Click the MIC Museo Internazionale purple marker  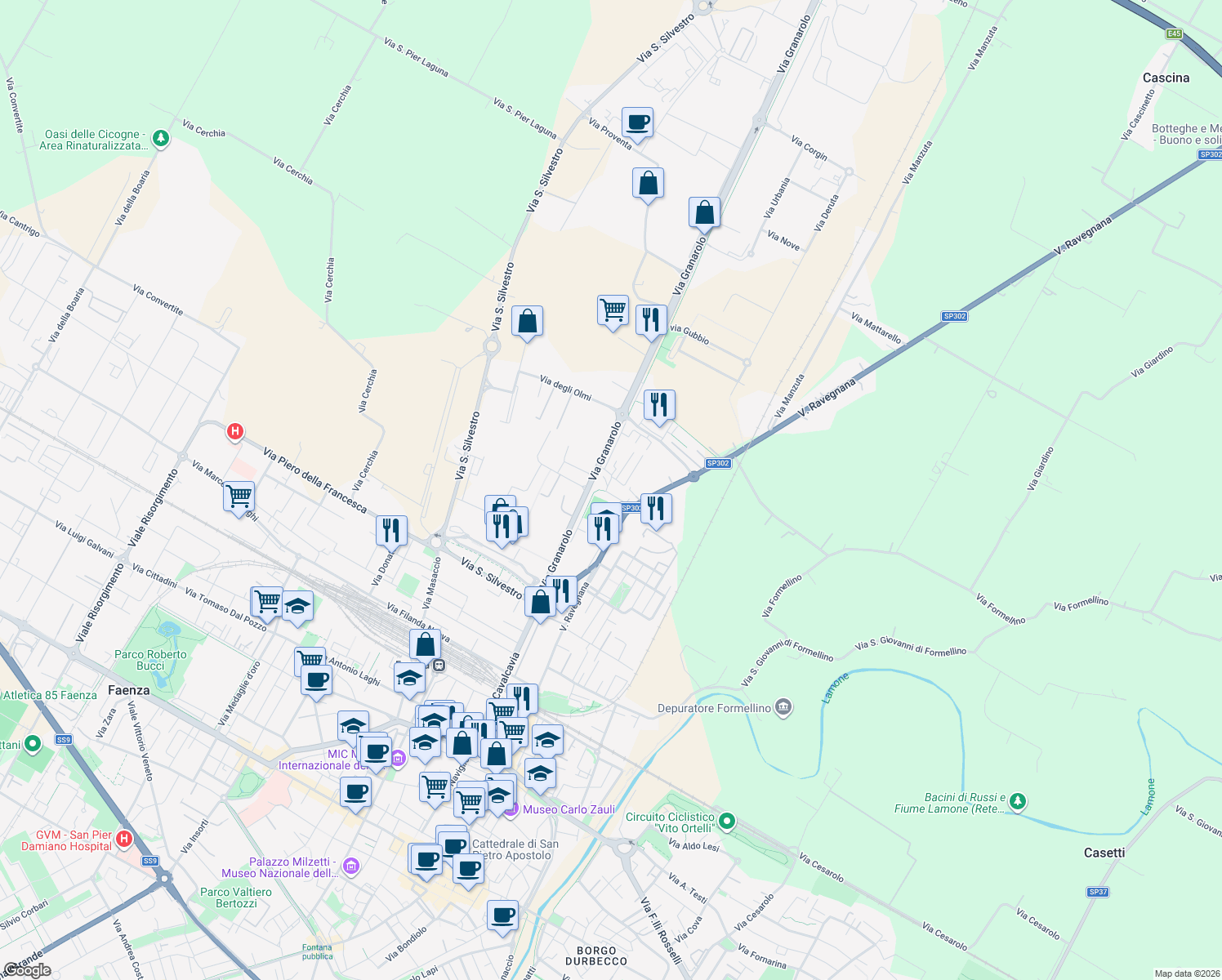coord(398,758)
